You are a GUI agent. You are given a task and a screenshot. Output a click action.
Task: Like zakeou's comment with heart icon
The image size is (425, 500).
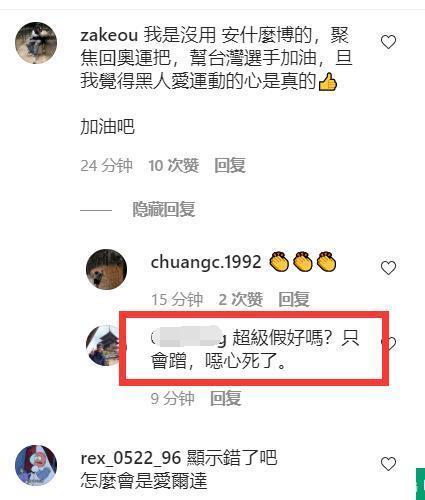(388, 42)
